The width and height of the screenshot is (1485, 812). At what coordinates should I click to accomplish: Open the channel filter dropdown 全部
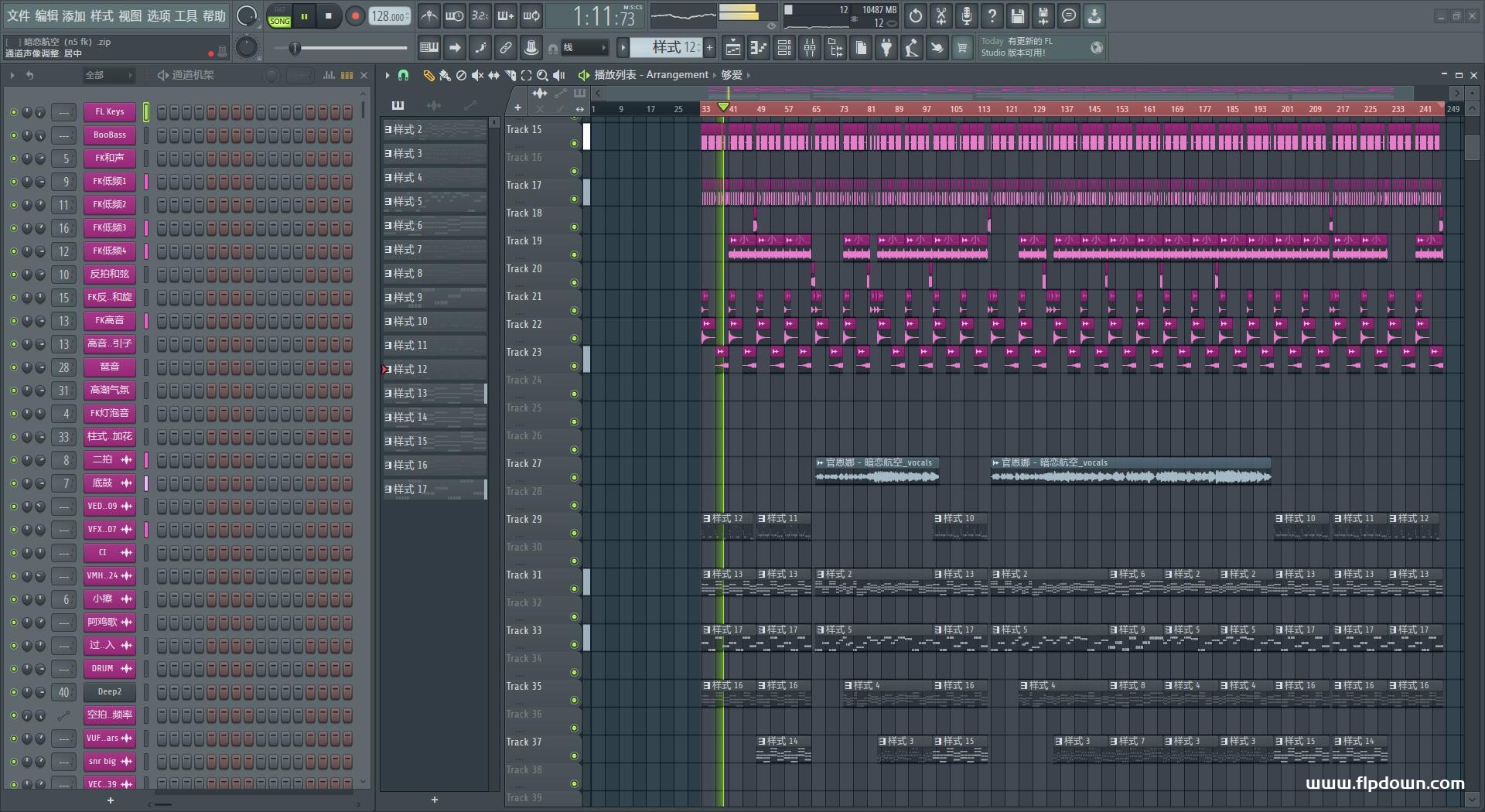point(108,75)
